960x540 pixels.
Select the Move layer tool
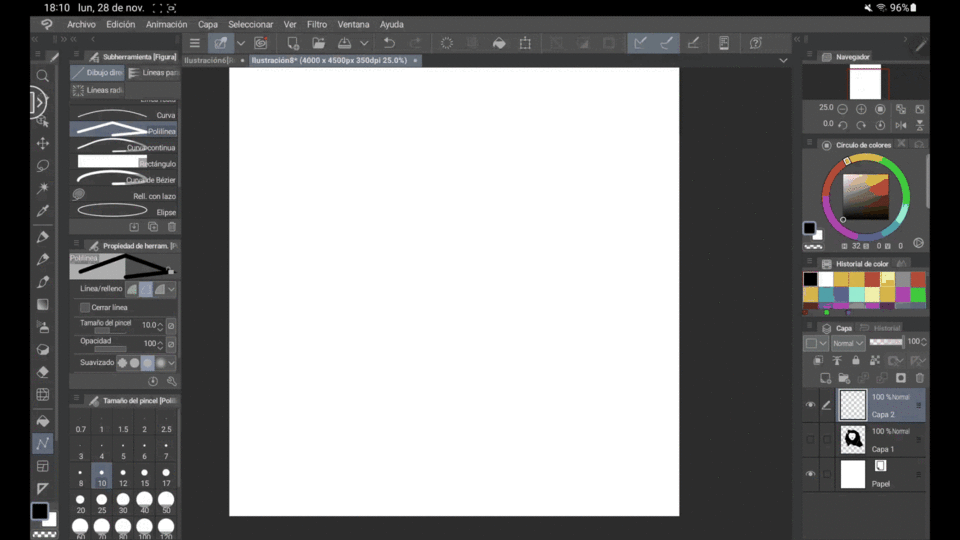tap(43, 144)
